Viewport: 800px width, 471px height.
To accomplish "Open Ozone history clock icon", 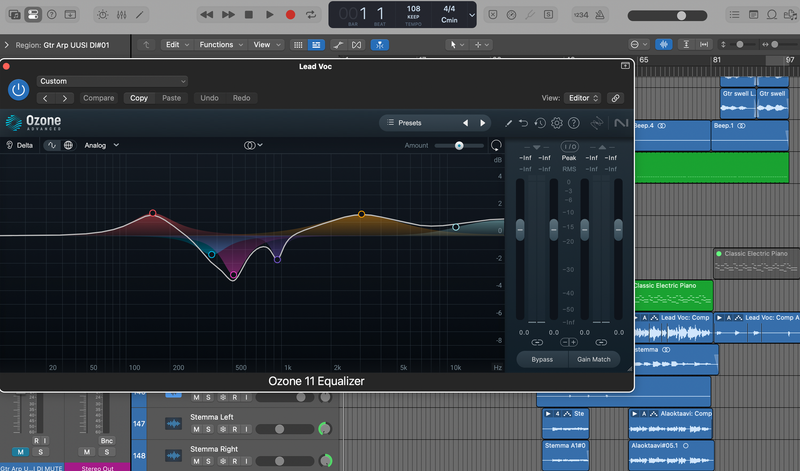I will click(540, 123).
